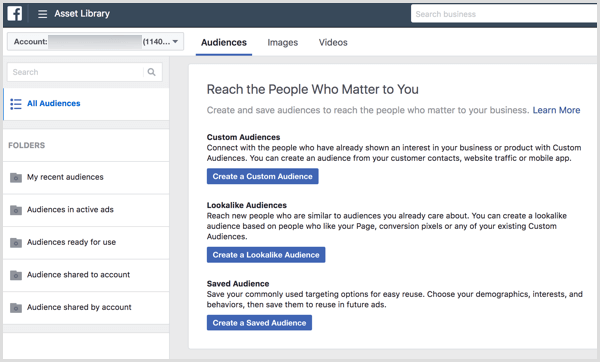600x362 pixels.
Task: Open the Audience shared by account folder
Action: click(x=86, y=308)
